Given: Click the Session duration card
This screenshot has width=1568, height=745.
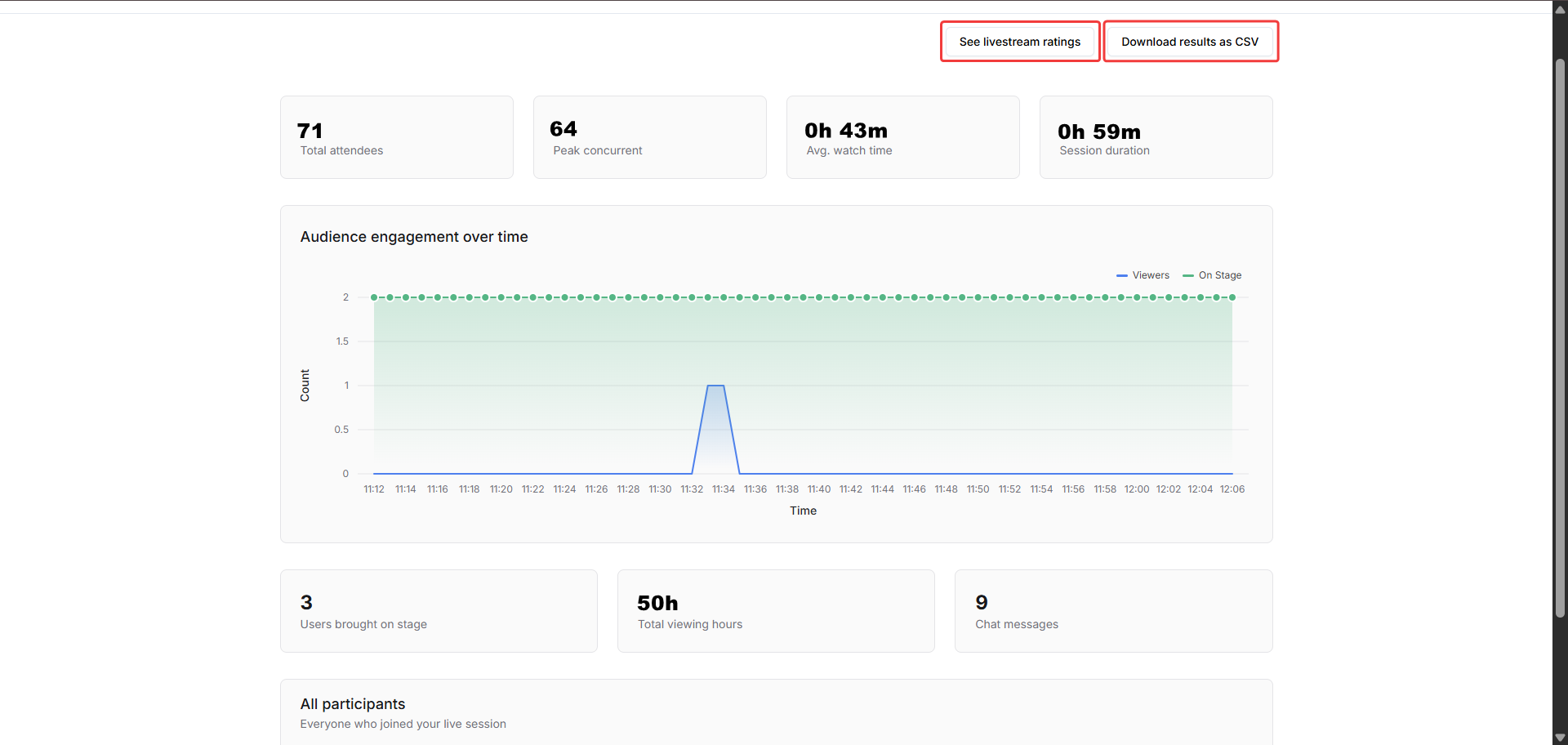Looking at the screenshot, I should pos(1156,137).
